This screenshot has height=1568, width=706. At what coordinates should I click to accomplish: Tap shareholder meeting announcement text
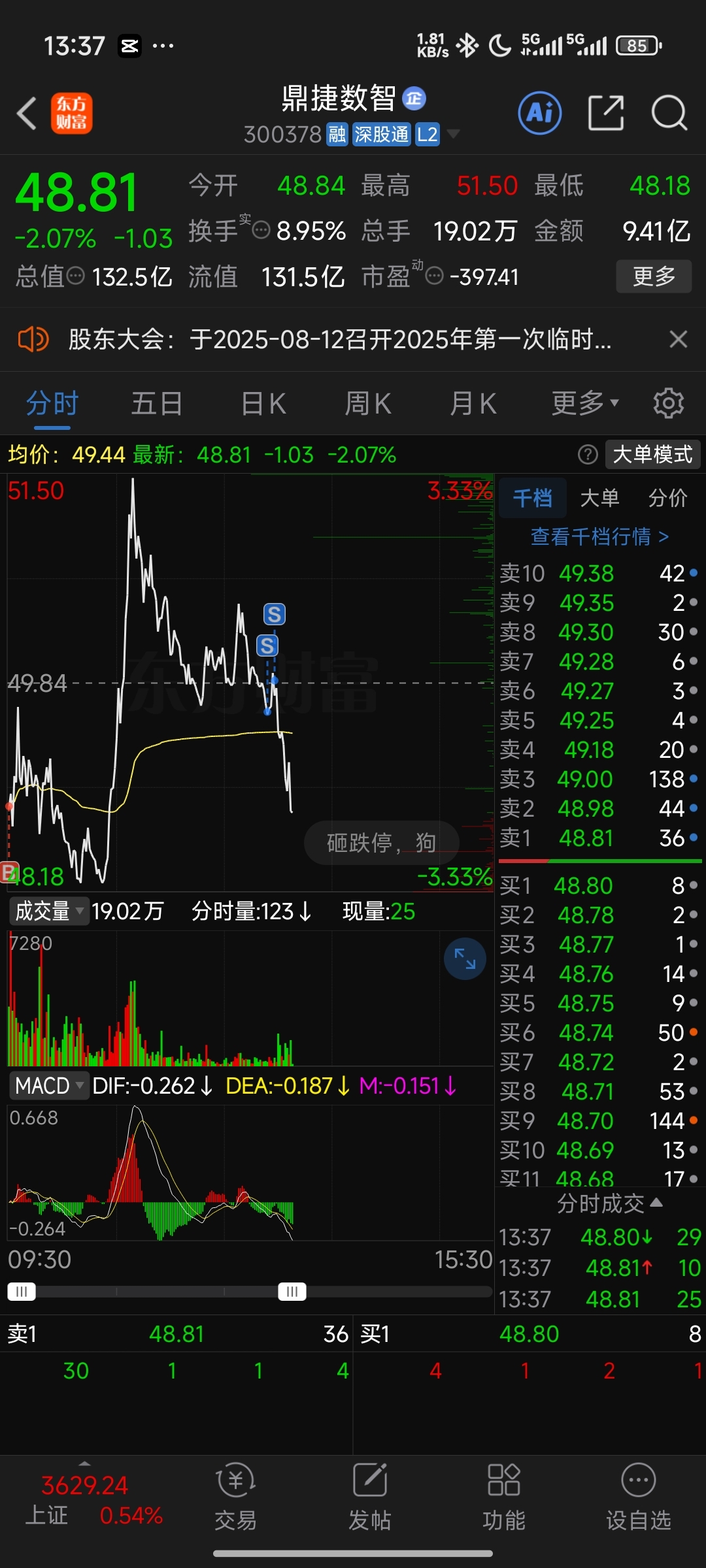click(x=340, y=340)
